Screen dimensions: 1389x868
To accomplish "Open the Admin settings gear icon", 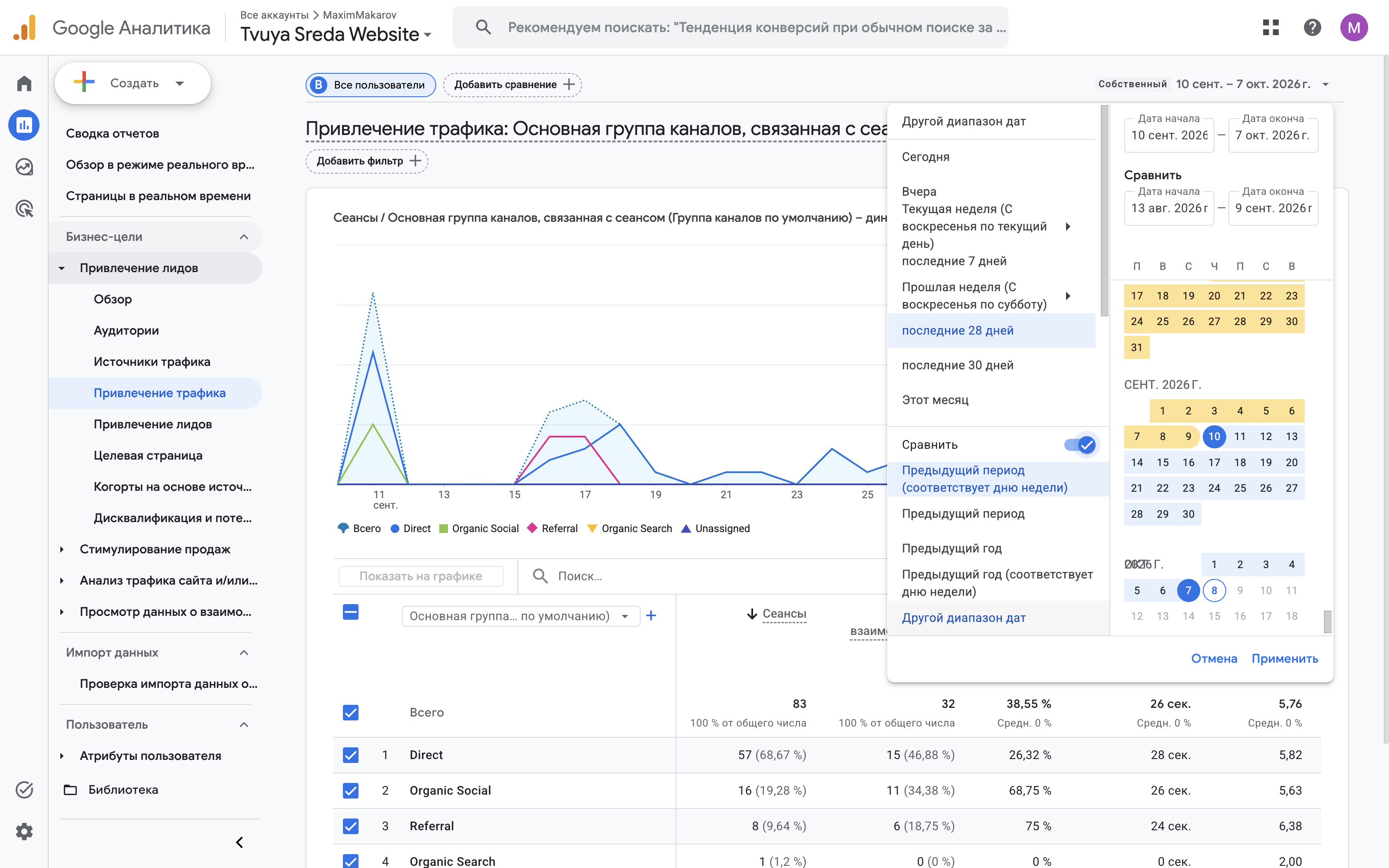I will tap(24, 831).
